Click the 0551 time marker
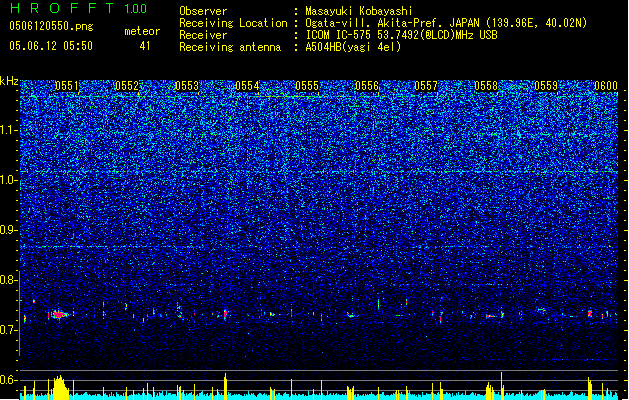This screenshot has height=400, width=629. [67, 86]
